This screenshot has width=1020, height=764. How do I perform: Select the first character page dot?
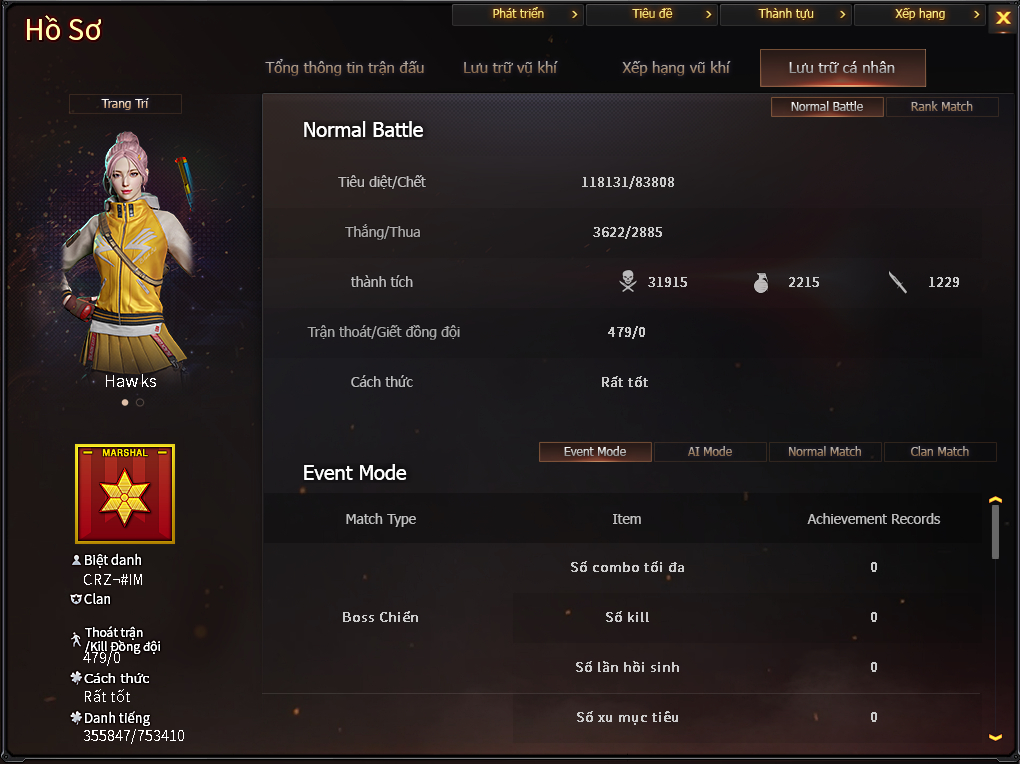(125, 402)
